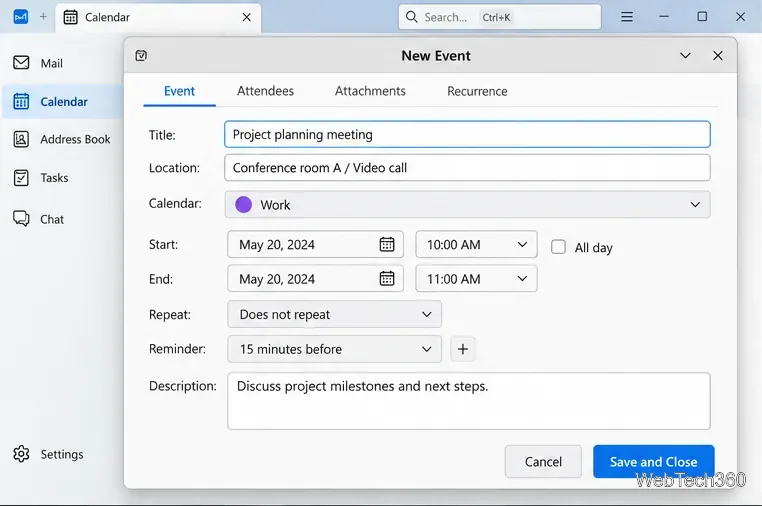762x506 pixels.
Task: Open Mail from the sidebar
Action: click(38, 63)
